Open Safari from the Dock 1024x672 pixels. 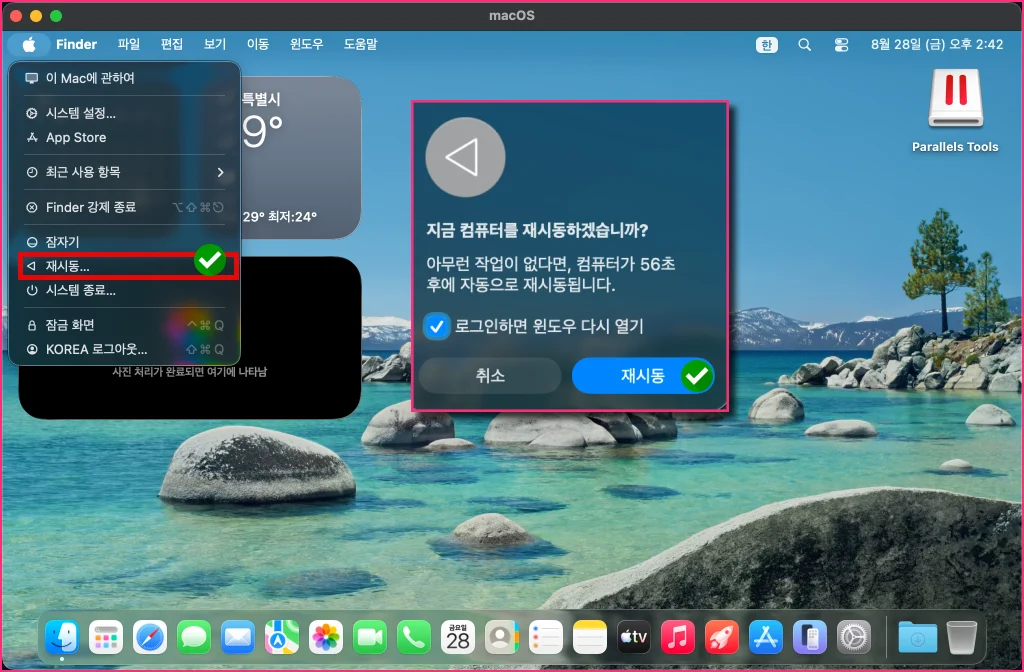pyautogui.click(x=150, y=637)
